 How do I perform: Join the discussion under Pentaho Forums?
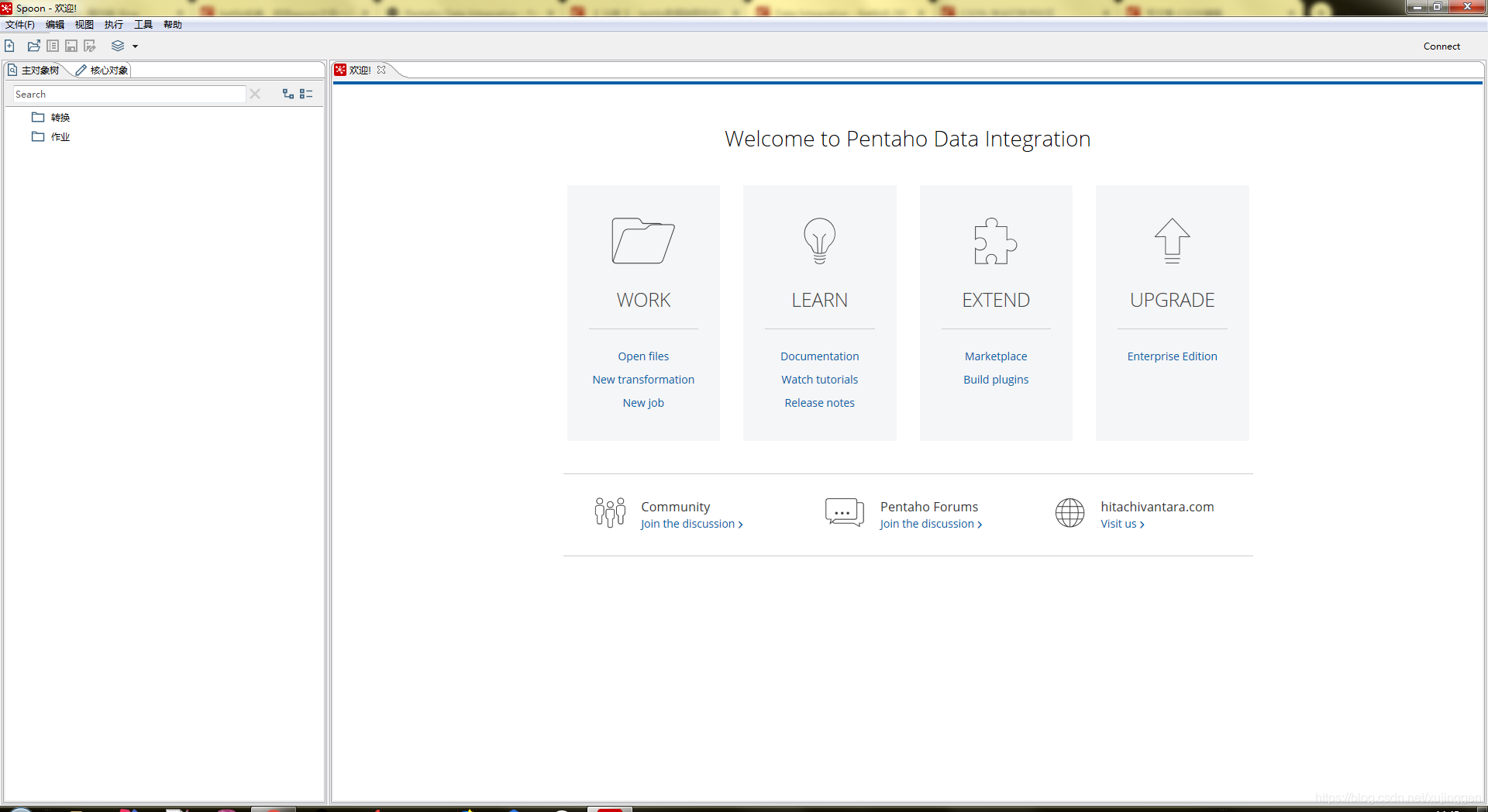[931, 525]
